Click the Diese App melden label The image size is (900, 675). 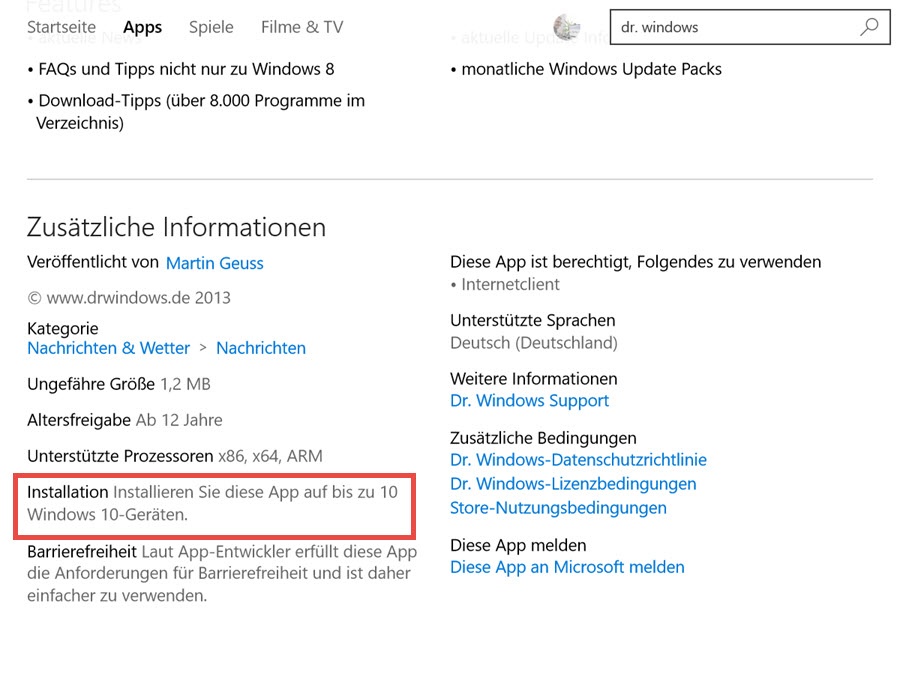tap(518, 545)
